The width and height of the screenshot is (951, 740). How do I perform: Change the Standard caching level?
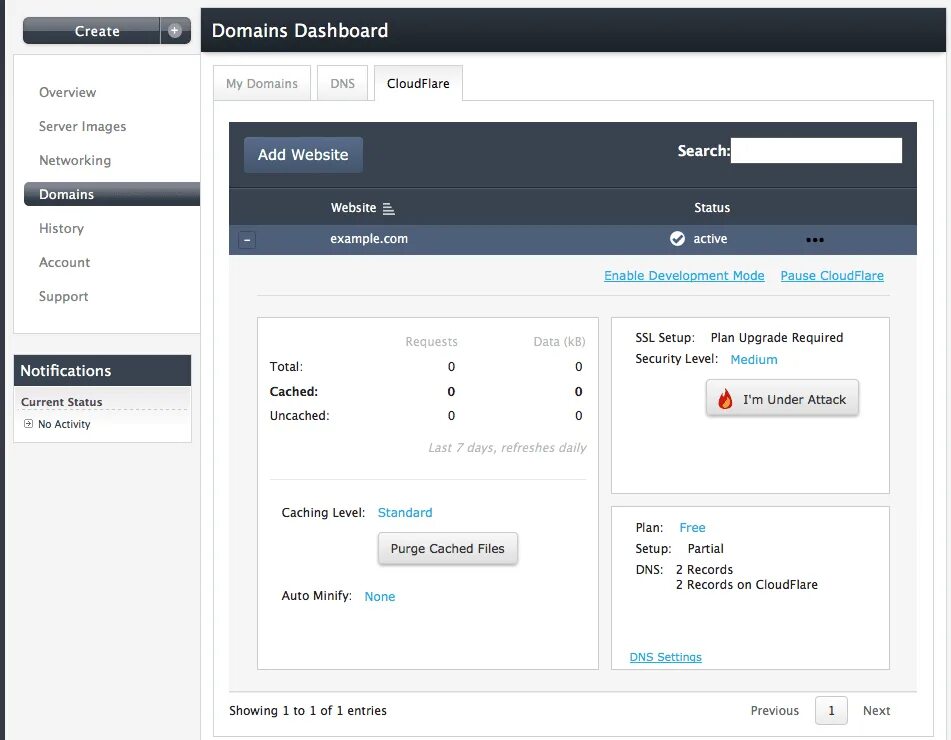pyautogui.click(x=405, y=513)
